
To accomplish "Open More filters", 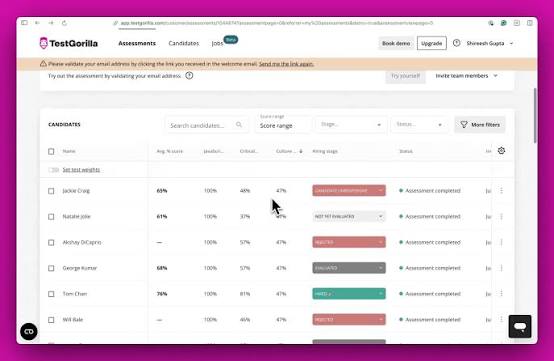I will click(x=480, y=125).
